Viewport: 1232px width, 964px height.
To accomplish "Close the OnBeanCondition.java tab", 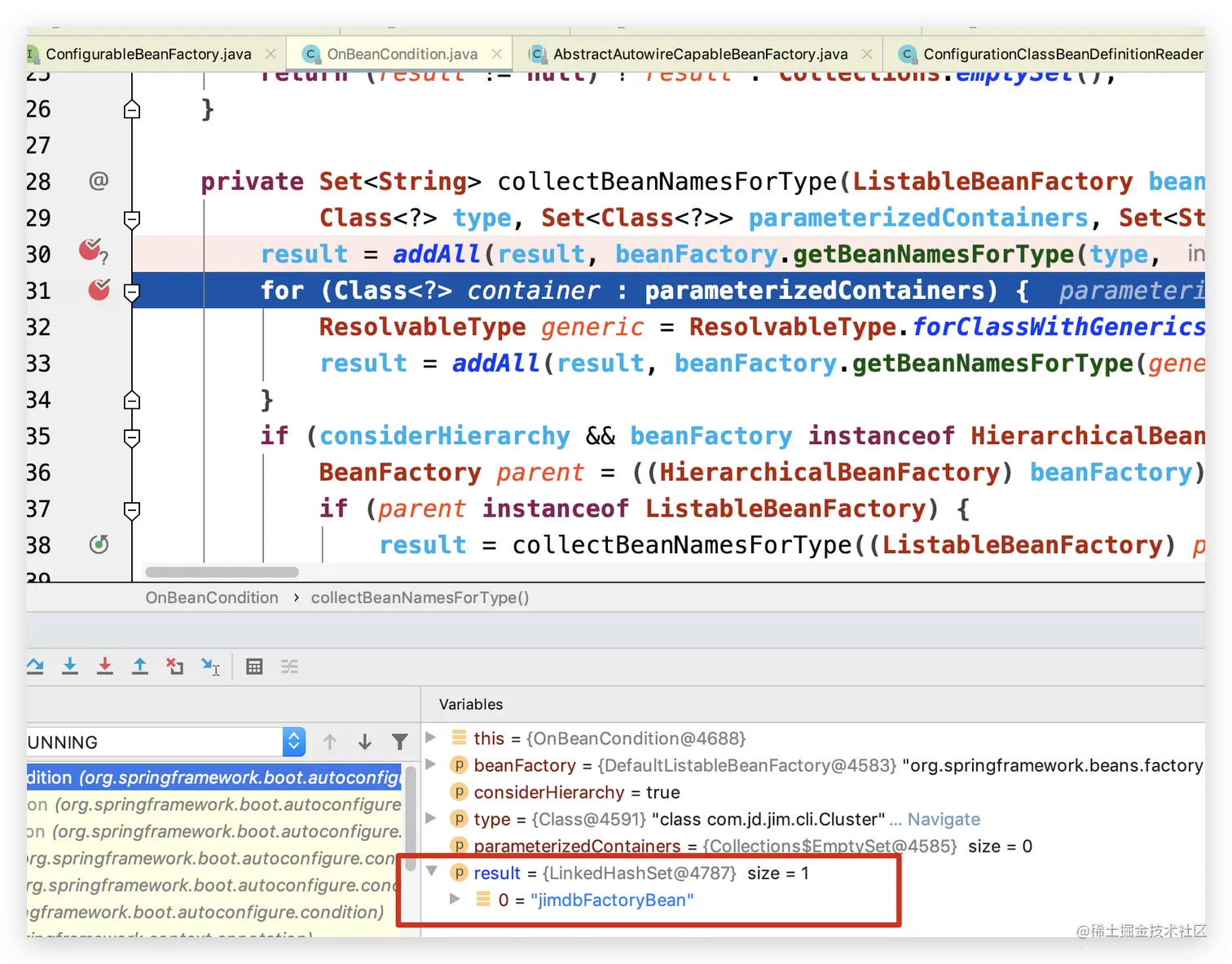I will point(497,54).
